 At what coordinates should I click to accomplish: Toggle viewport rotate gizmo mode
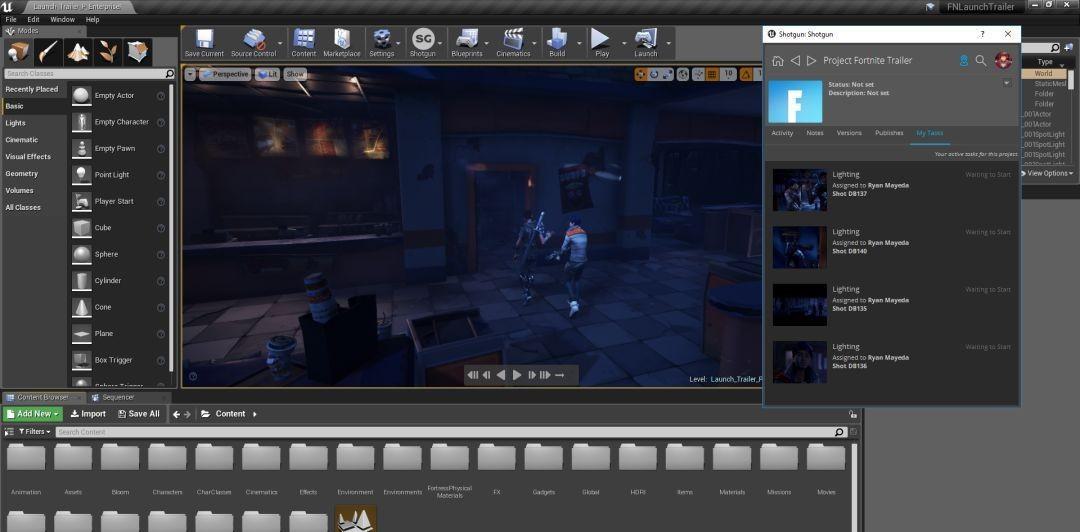coord(654,74)
